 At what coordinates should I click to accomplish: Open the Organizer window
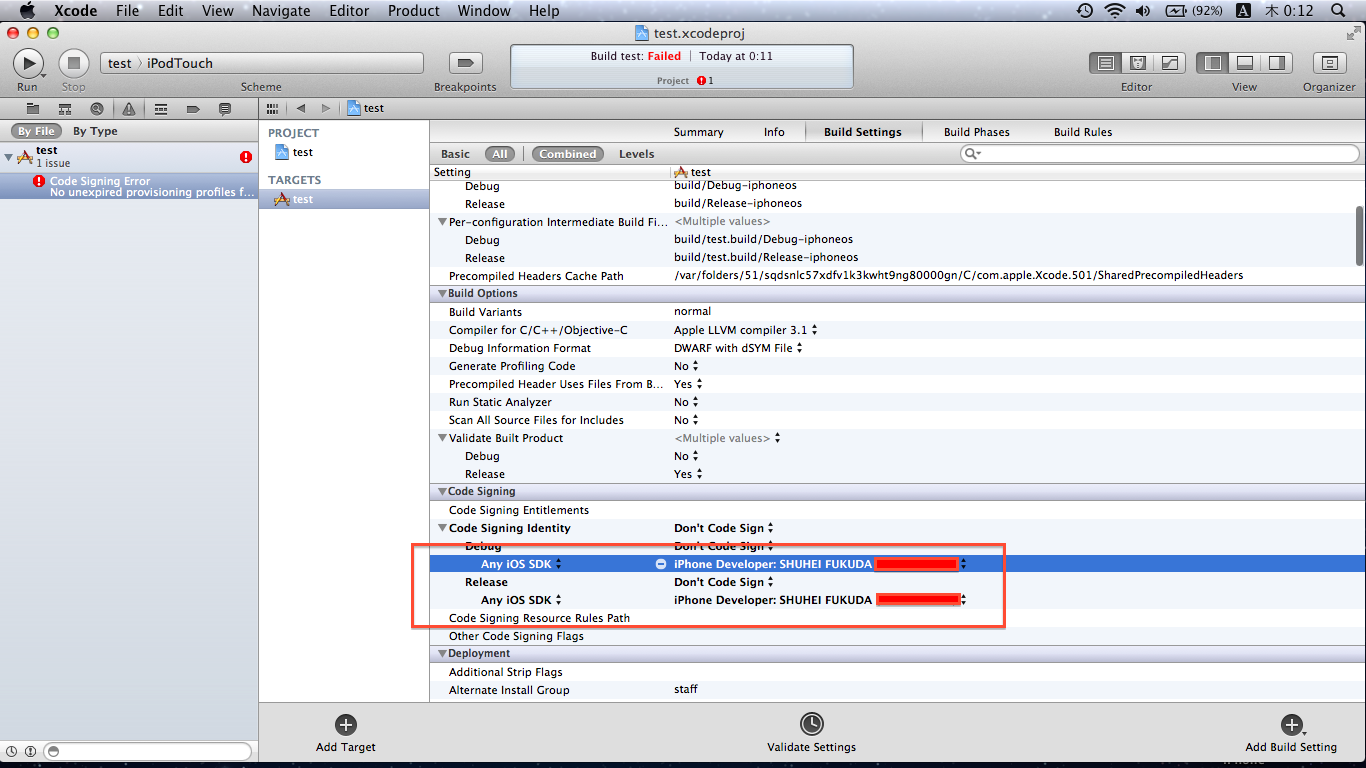1329,63
